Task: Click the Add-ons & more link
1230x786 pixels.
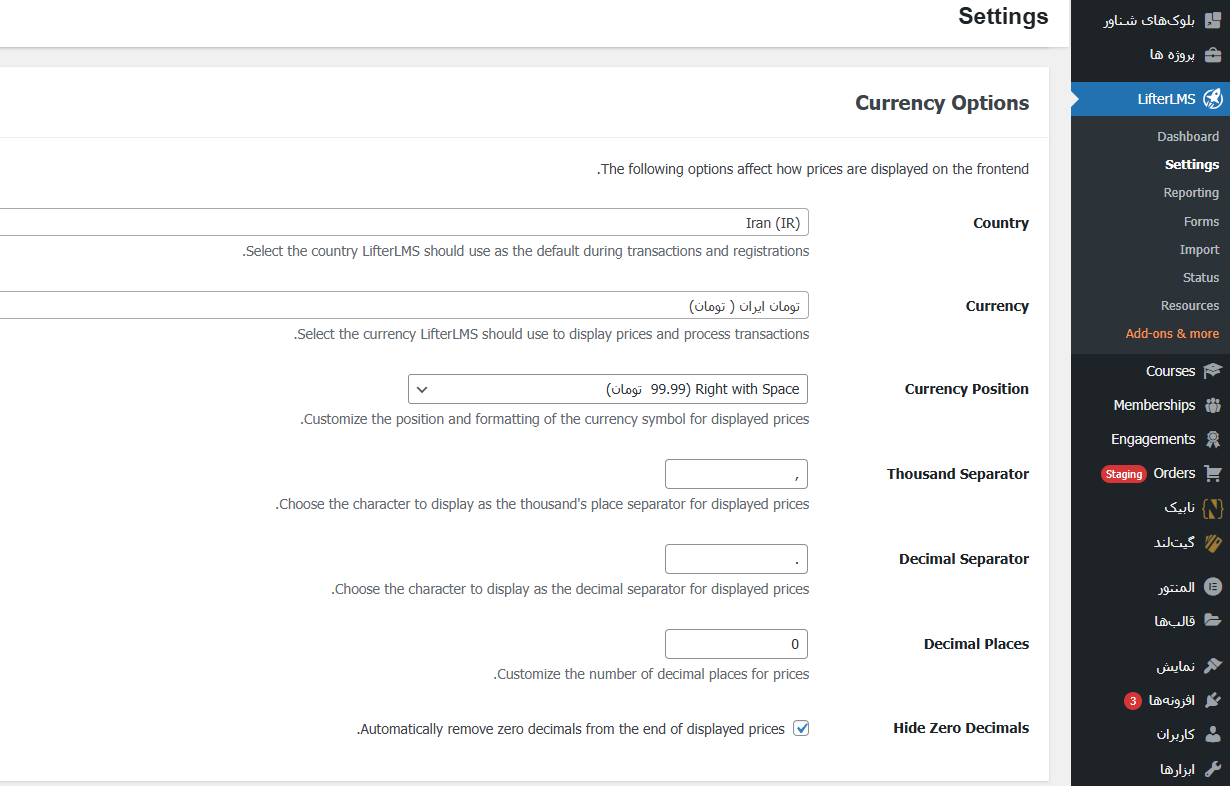Action: pyautogui.click(x=1172, y=333)
